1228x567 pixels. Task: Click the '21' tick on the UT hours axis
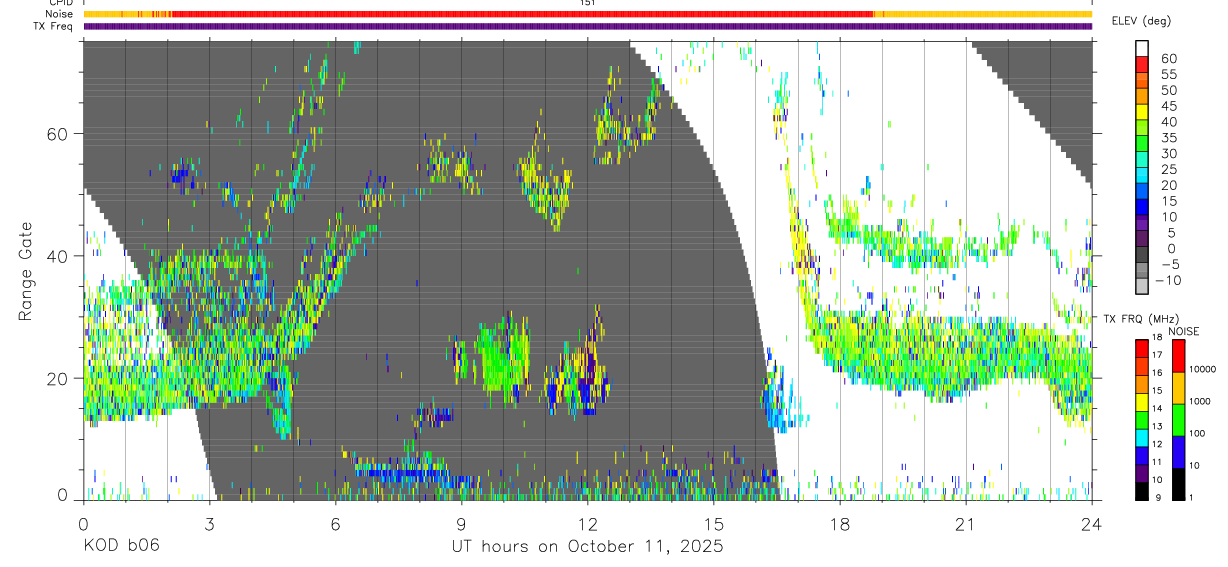click(x=966, y=523)
